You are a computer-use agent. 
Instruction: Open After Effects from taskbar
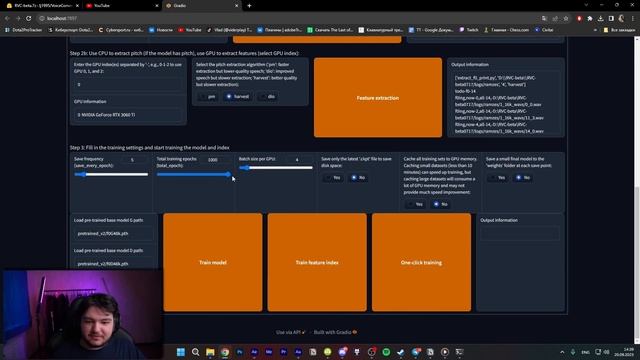pyautogui.click(x=254, y=352)
